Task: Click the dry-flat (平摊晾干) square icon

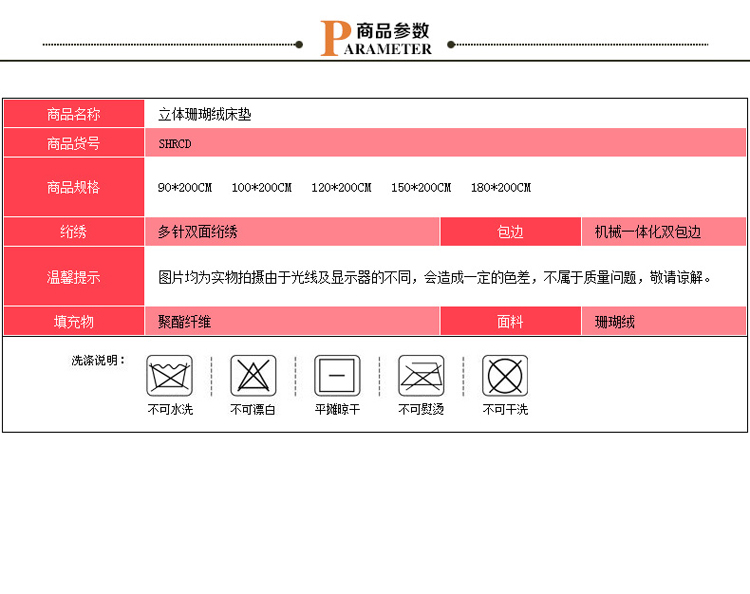Action: click(337, 376)
